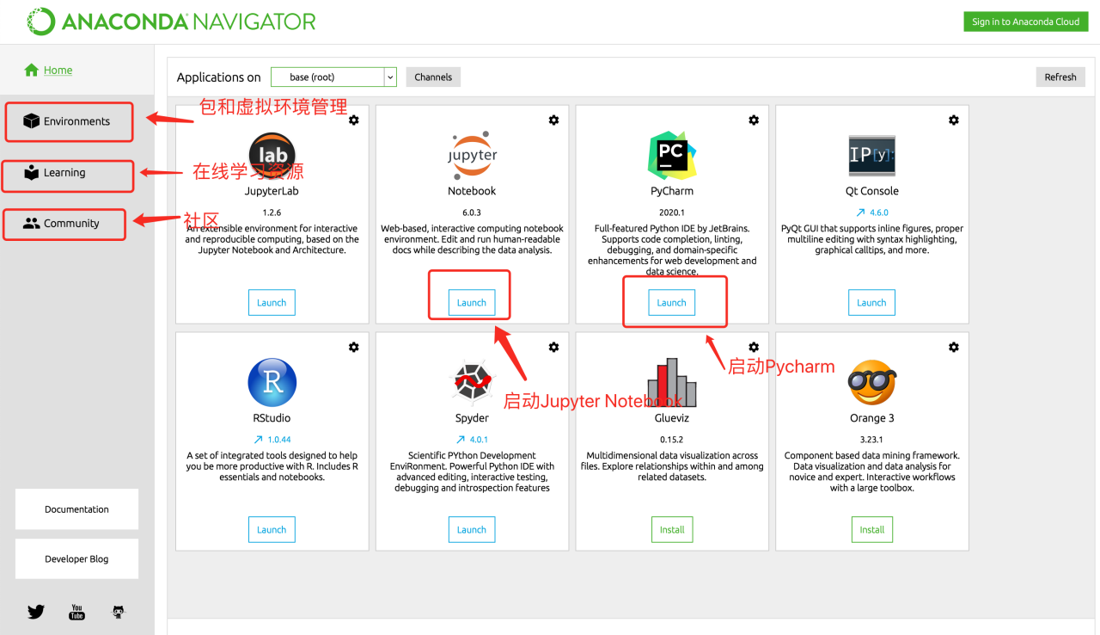This screenshot has width=1100, height=635.
Task: Click the Notebook version 6.0.3 text
Action: [471, 213]
